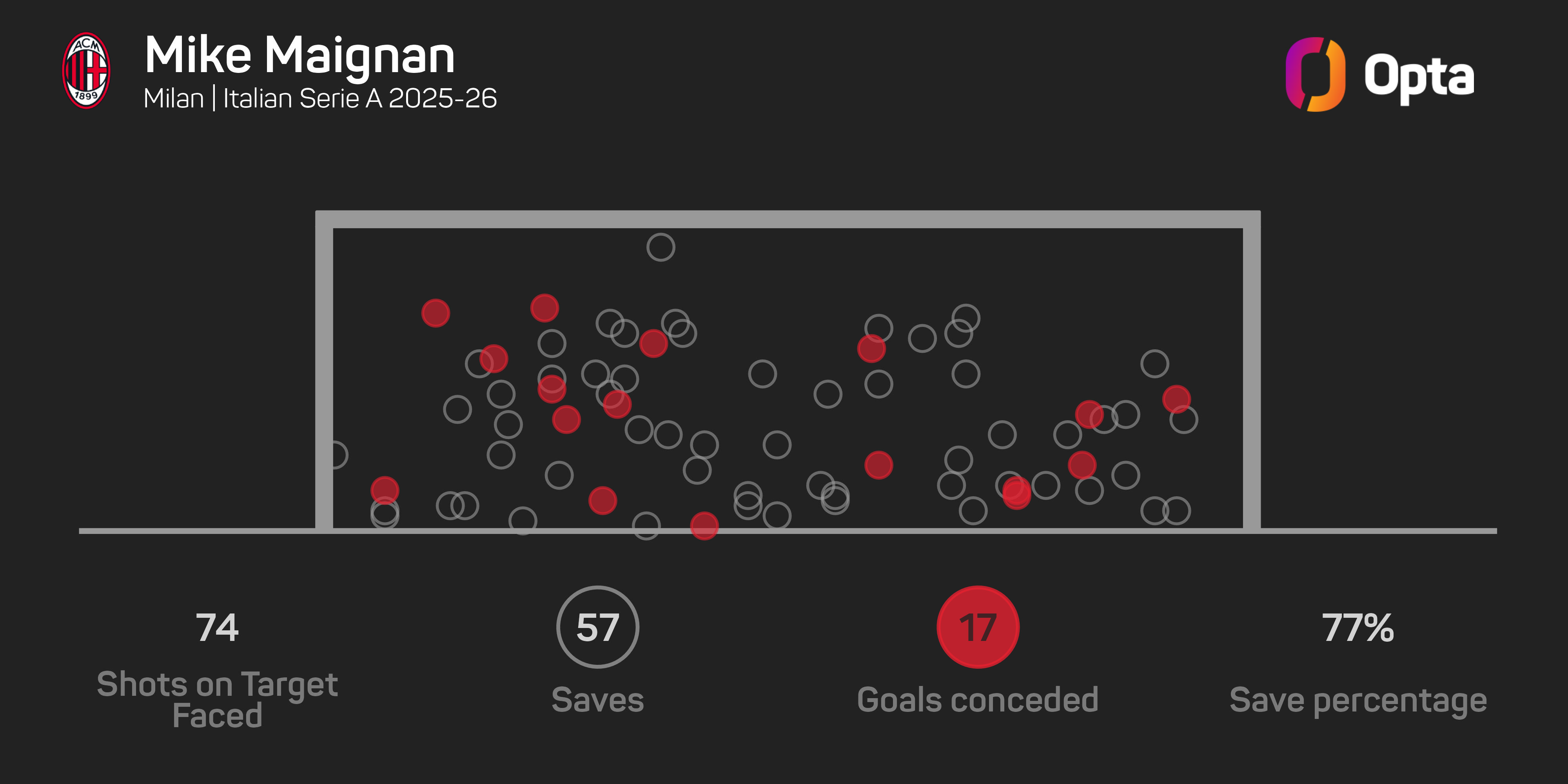This screenshot has width=1568, height=784.
Task: Select the leftmost upper red goal marker
Action: 435,313
